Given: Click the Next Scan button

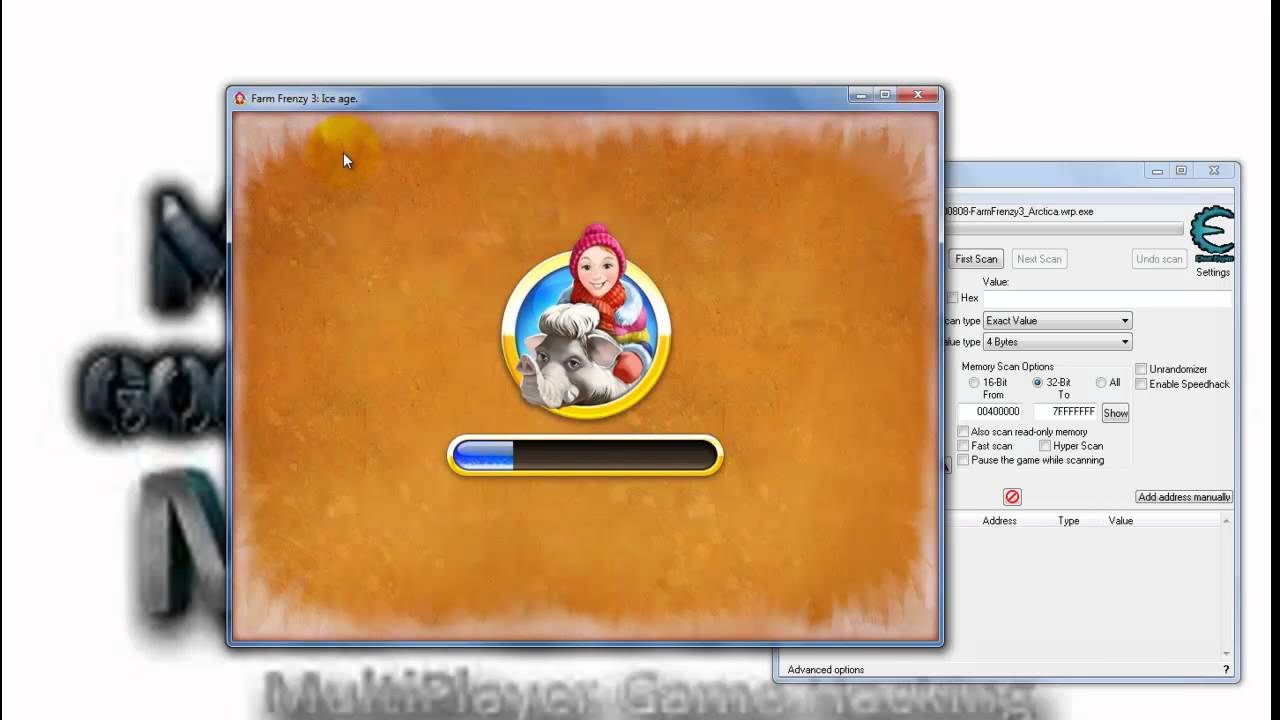Looking at the screenshot, I should 1039,259.
